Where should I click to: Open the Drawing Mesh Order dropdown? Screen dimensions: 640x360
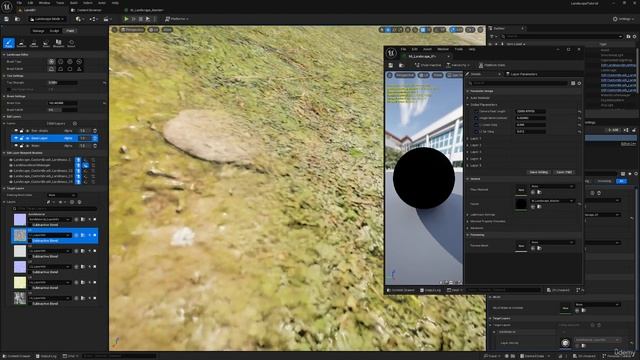(62, 195)
